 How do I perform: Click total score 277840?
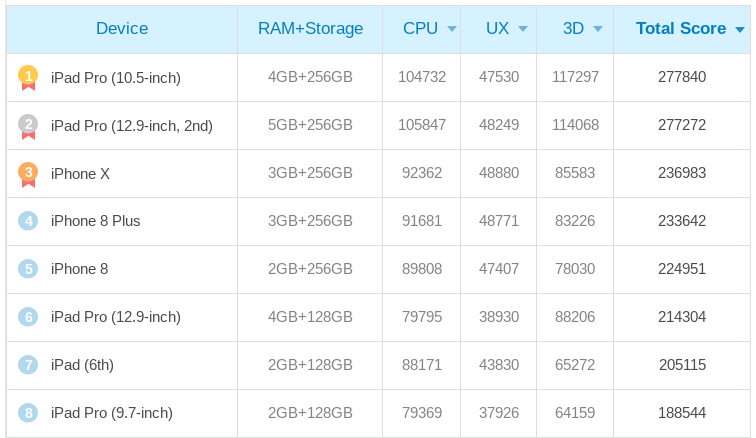(682, 77)
